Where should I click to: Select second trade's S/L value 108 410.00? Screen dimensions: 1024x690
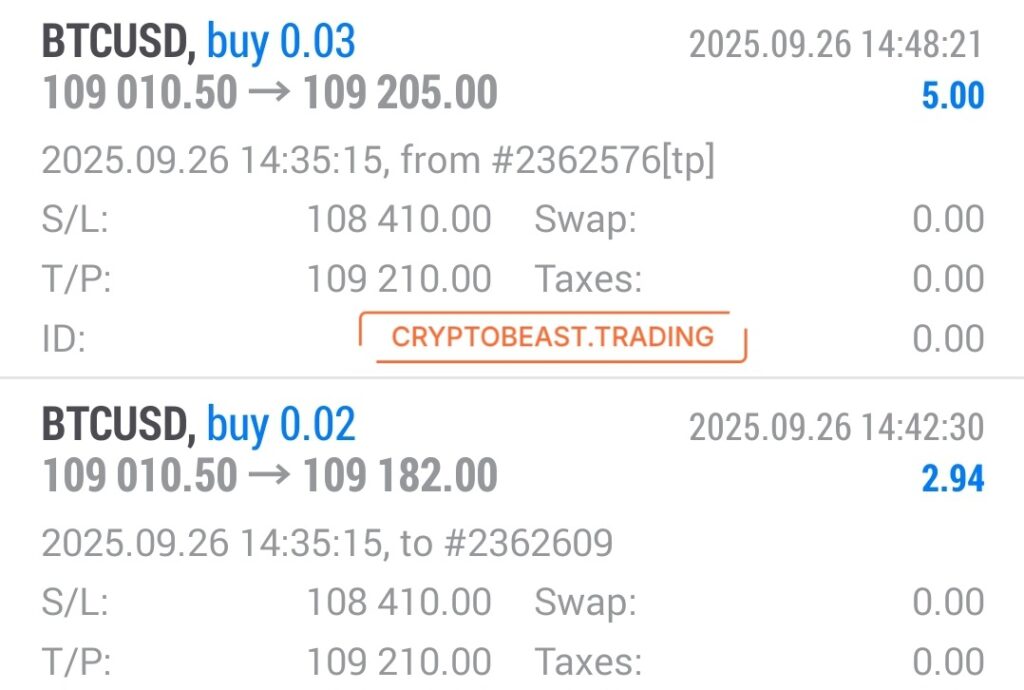click(x=399, y=602)
